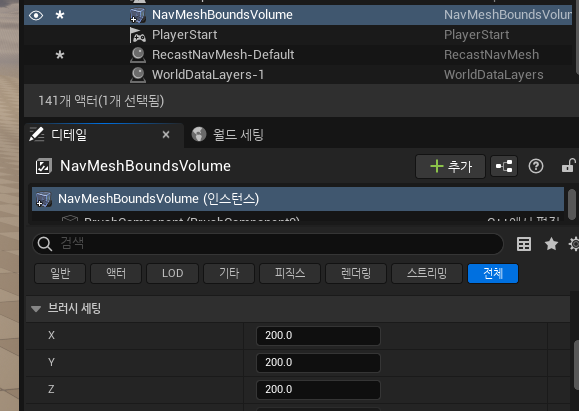Open blueprint/hierarchy button next to 추가
Viewport: 579px width, 411px height.
pyautogui.click(x=504, y=167)
